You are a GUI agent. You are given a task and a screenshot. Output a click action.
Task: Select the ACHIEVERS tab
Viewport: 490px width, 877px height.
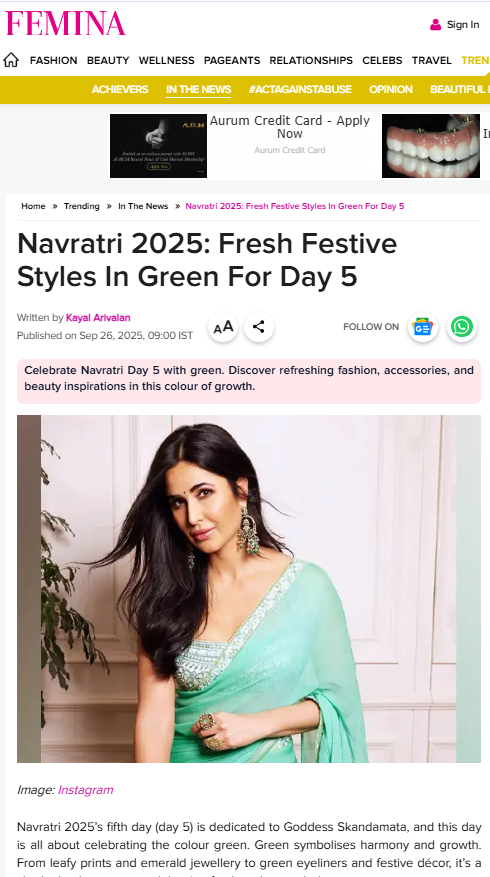point(120,89)
